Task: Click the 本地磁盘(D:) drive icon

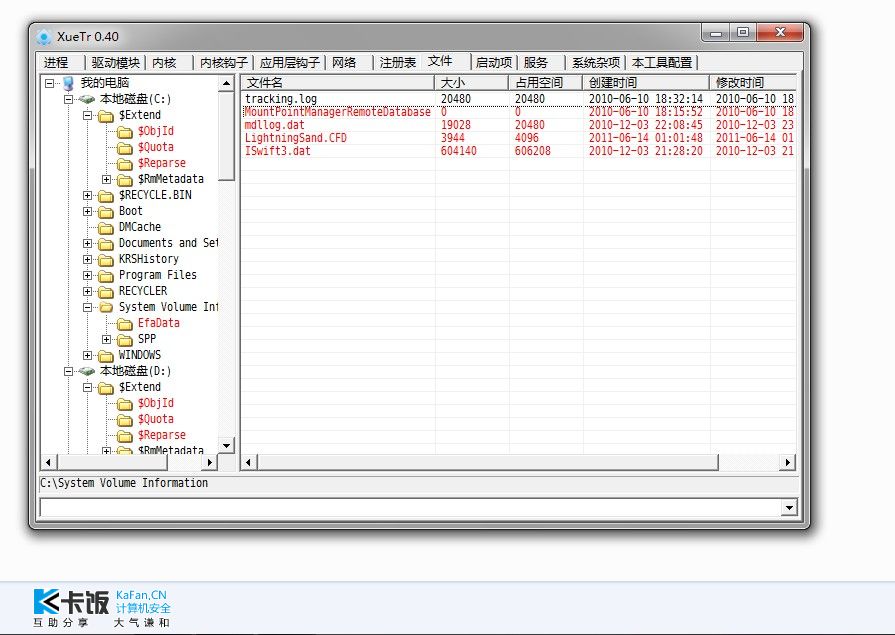Action: [87, 371]
